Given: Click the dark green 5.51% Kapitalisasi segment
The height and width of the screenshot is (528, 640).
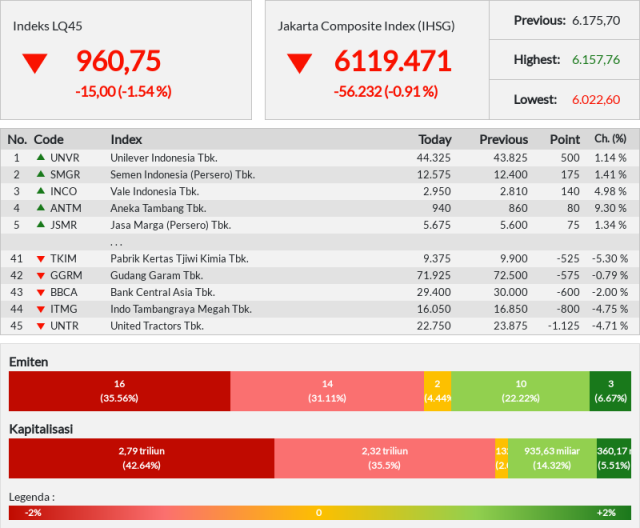Looking at the screenshot, I should [614, 458].
